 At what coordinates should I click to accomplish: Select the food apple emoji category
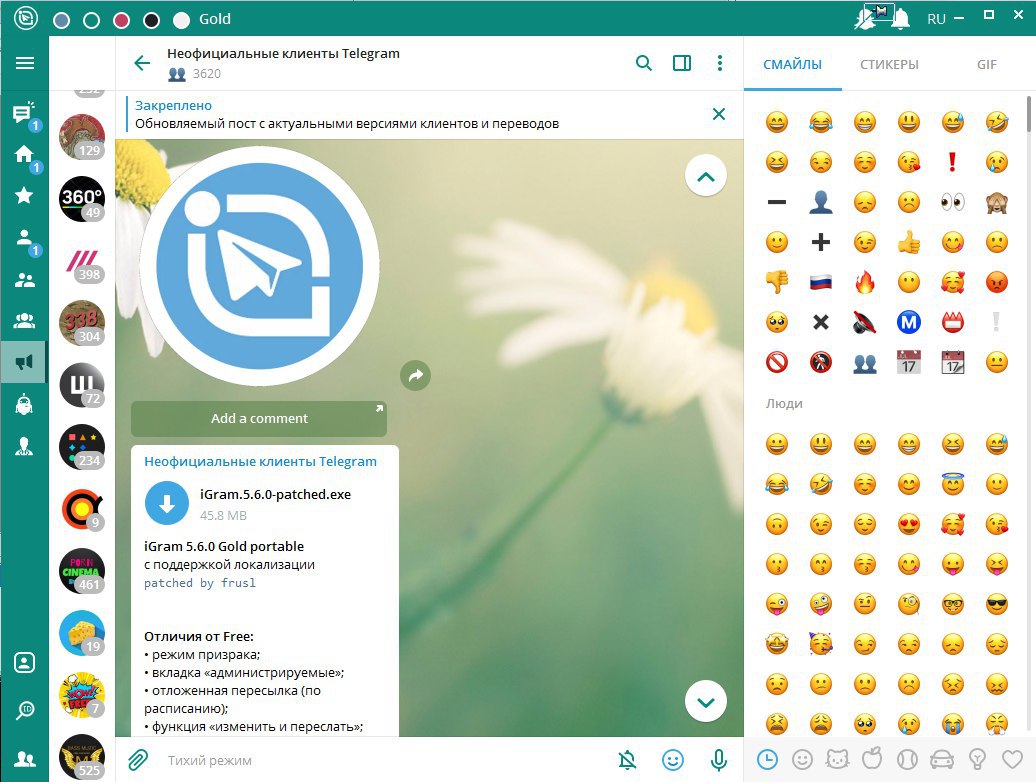point(872,760)
